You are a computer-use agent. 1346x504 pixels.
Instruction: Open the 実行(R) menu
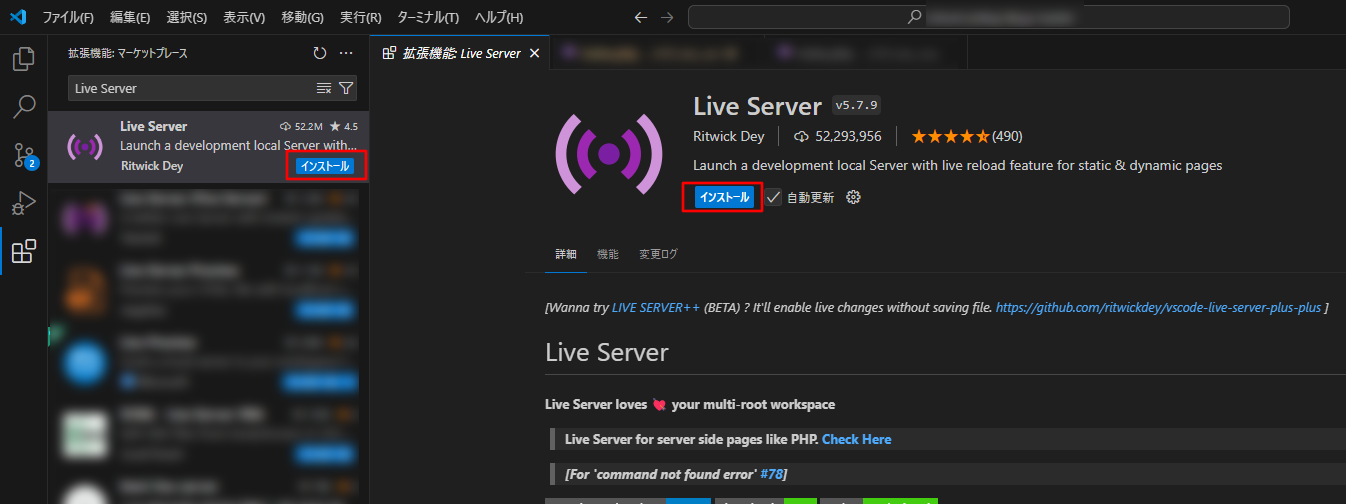click(360, 18)
